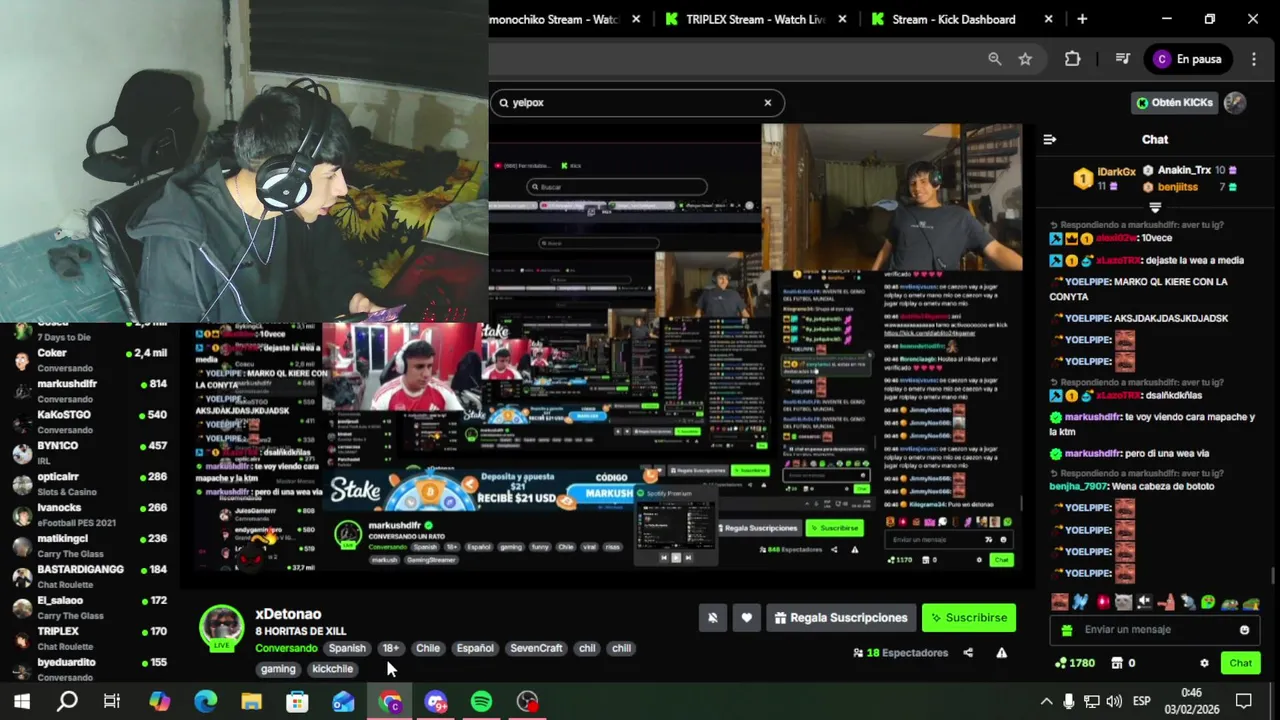Select the Chile tag
This screenshot has height=720, width=1280.
pyautogui.click(x=428, y=648)
